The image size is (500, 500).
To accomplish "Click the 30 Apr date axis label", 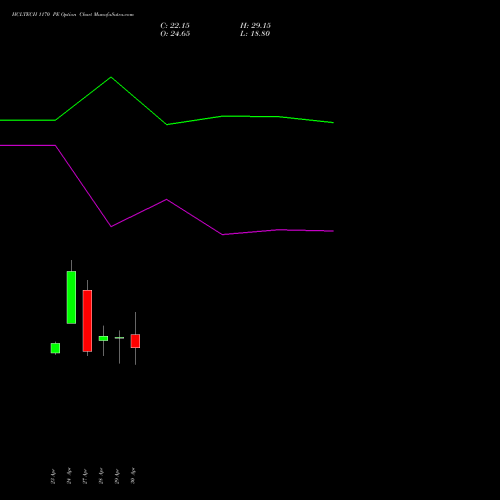I will click(133, 476).
